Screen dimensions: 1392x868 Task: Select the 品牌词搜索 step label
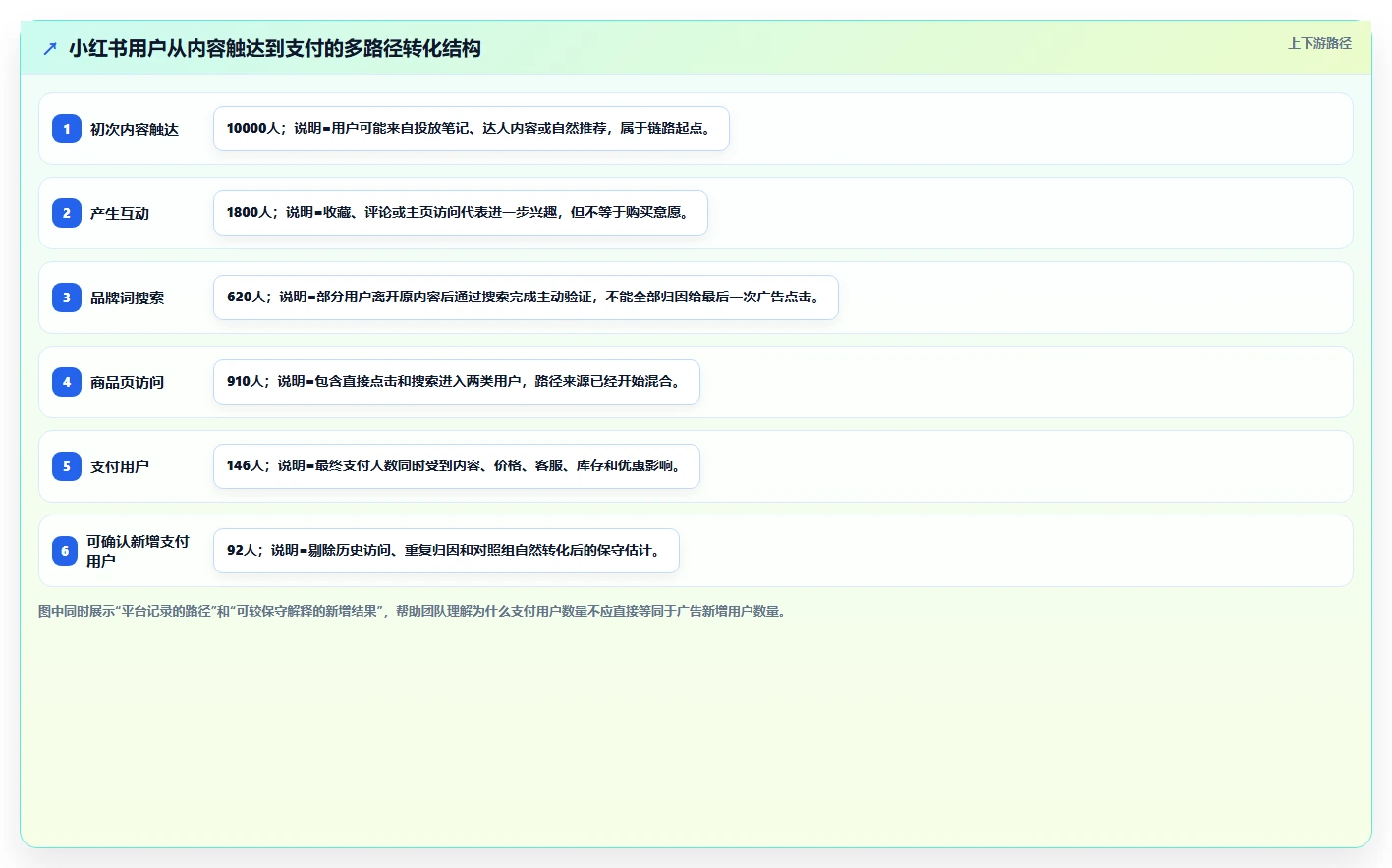click(x=128, y=298)
